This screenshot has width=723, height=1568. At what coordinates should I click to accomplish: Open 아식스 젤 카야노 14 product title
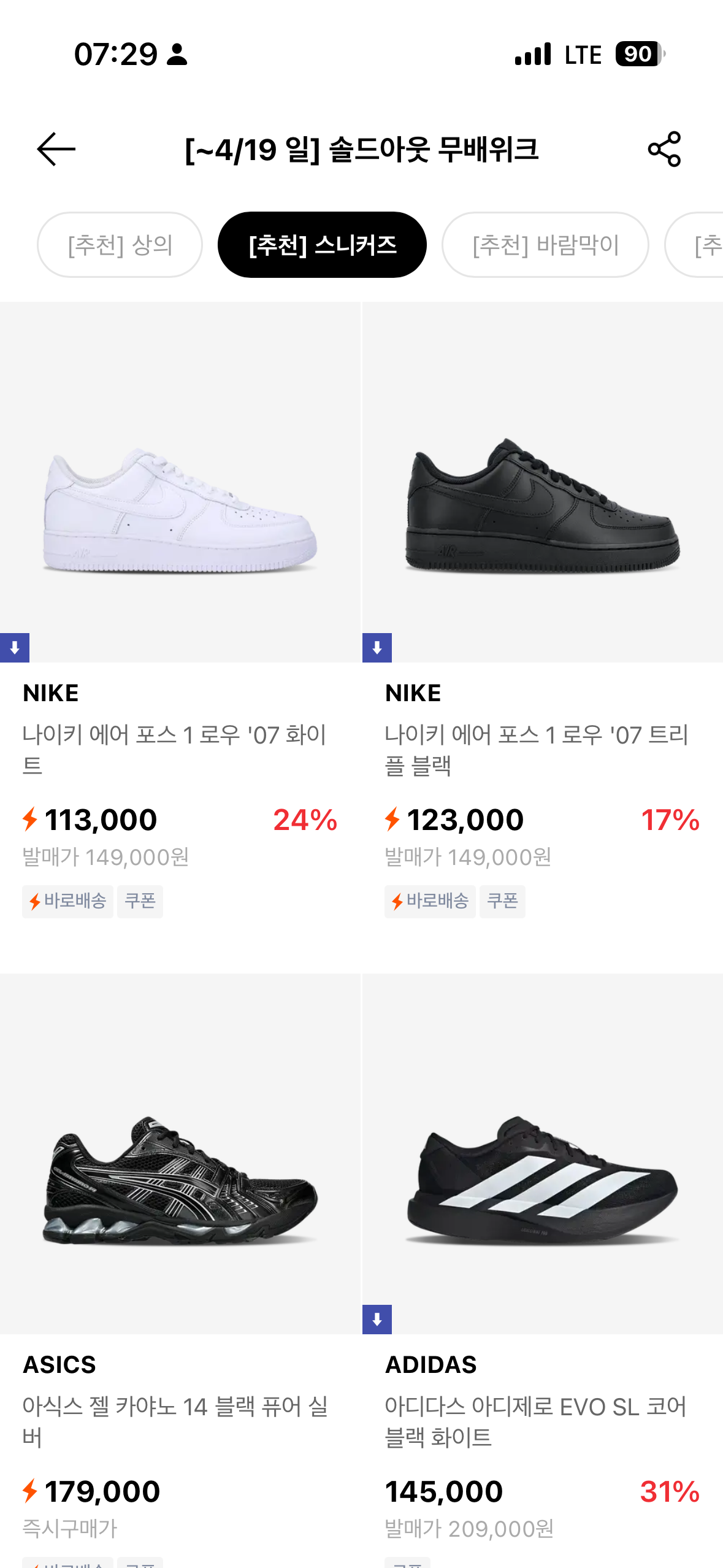point(175,1421)
